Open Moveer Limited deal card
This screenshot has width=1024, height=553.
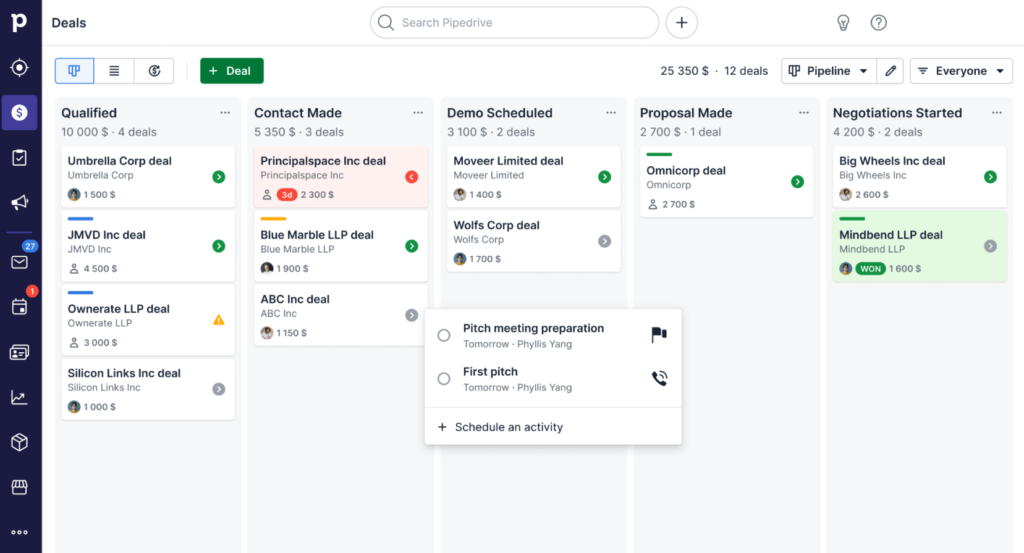point(534,177)
